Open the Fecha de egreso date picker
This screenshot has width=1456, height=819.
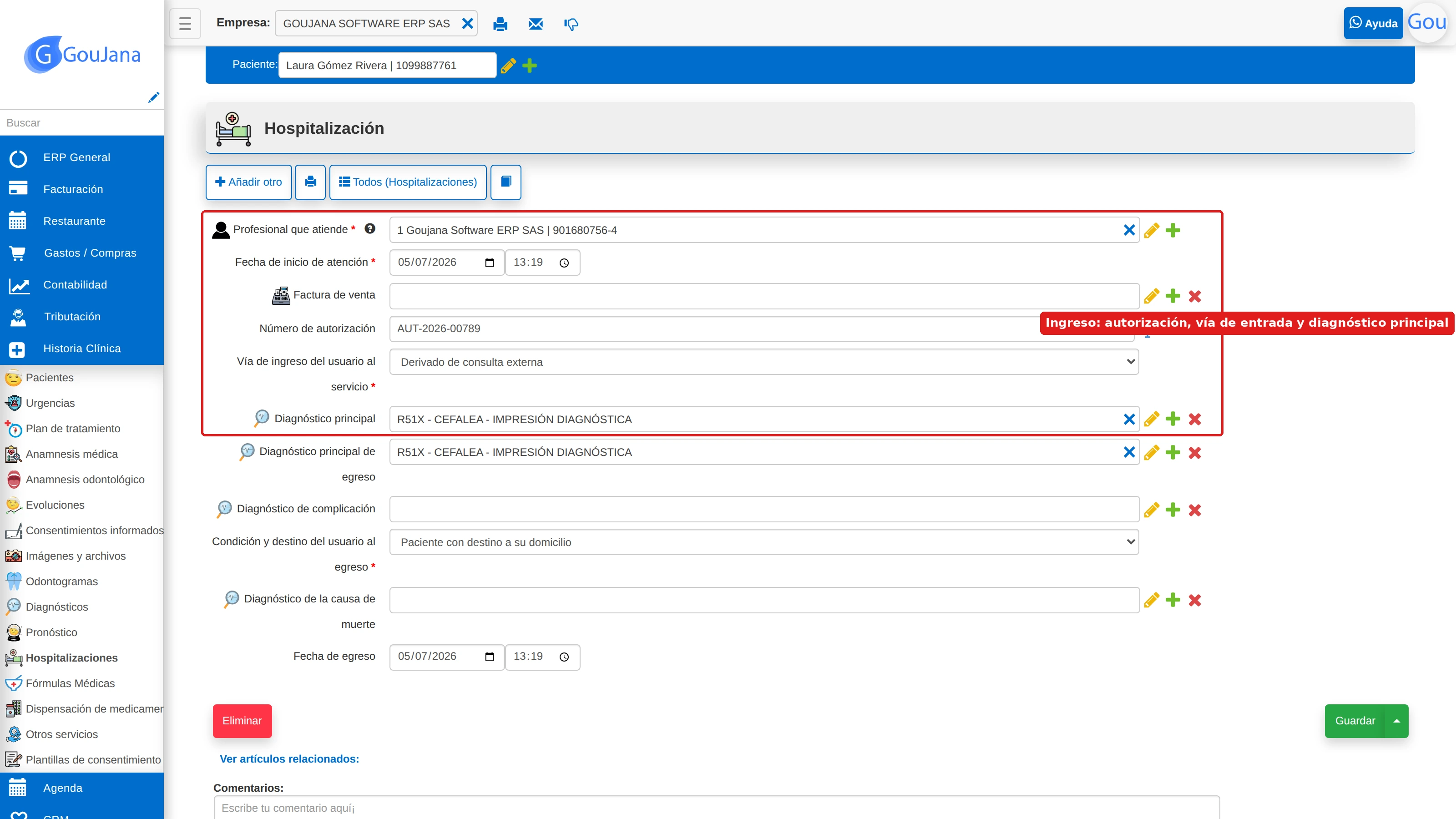coord(490,657)
